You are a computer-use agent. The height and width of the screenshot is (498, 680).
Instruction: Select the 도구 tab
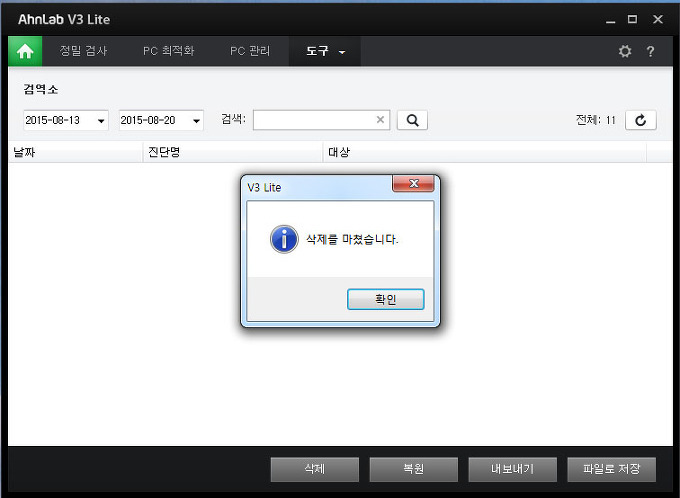(x=325, y=51)
